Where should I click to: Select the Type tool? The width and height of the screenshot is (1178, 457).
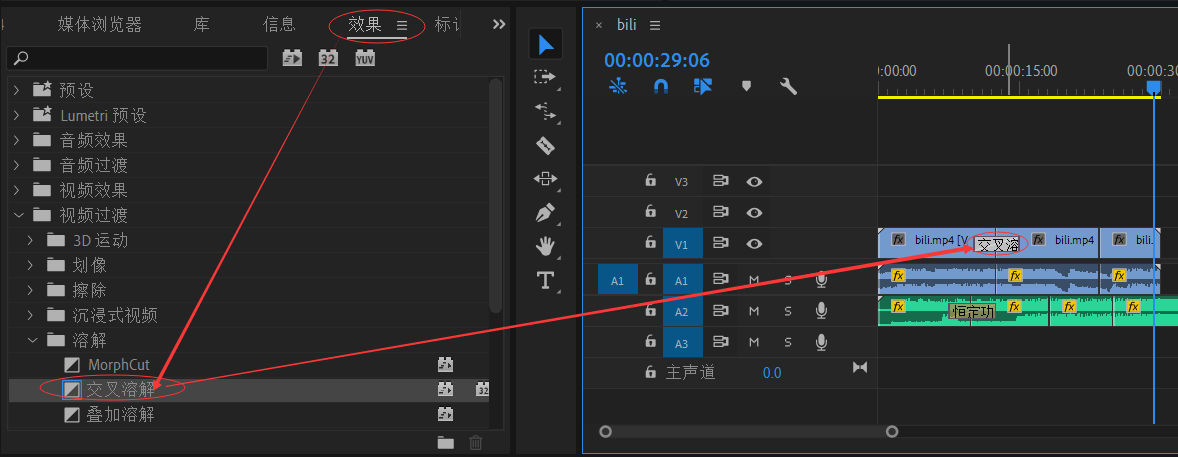click(545, 280)
